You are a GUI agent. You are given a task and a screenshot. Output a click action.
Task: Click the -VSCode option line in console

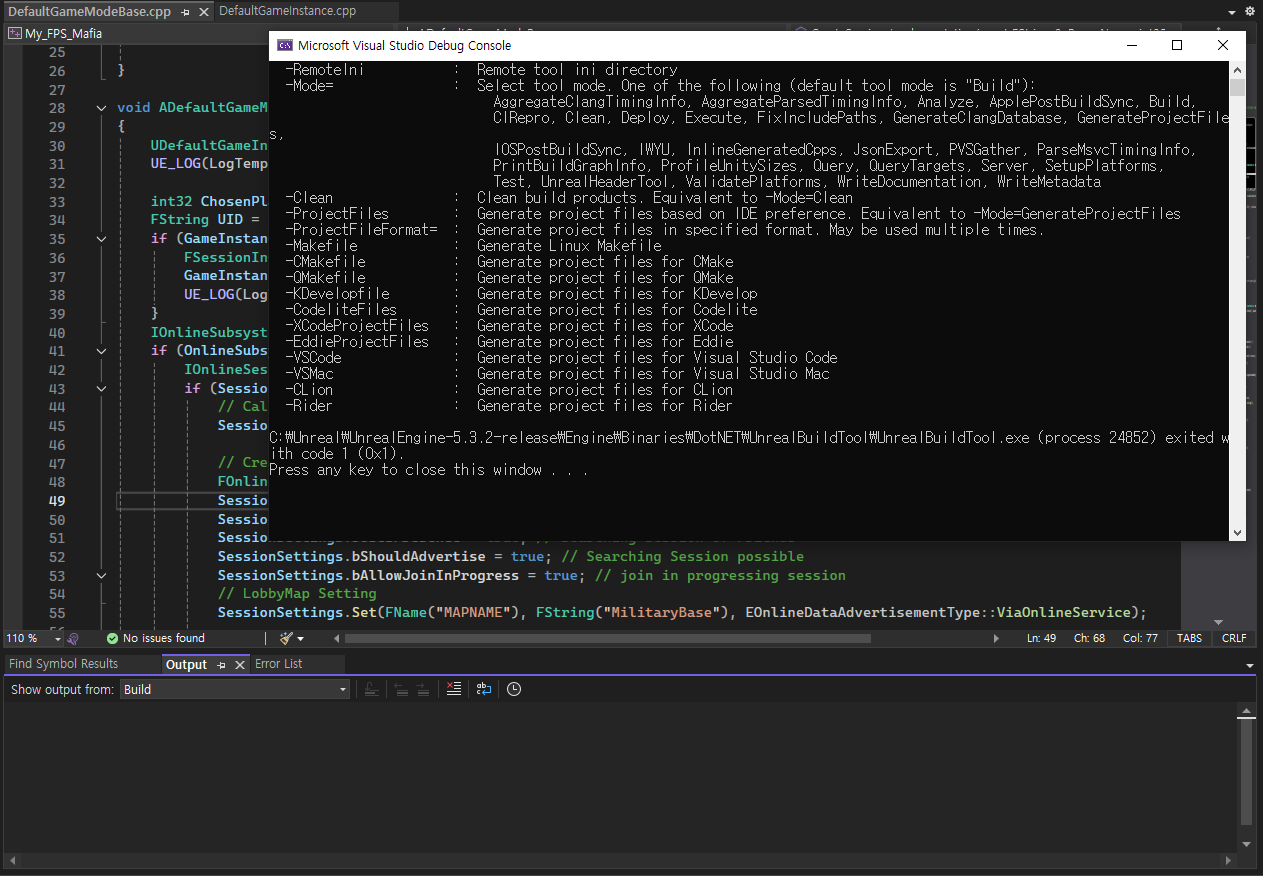click(x=561, y=358)
